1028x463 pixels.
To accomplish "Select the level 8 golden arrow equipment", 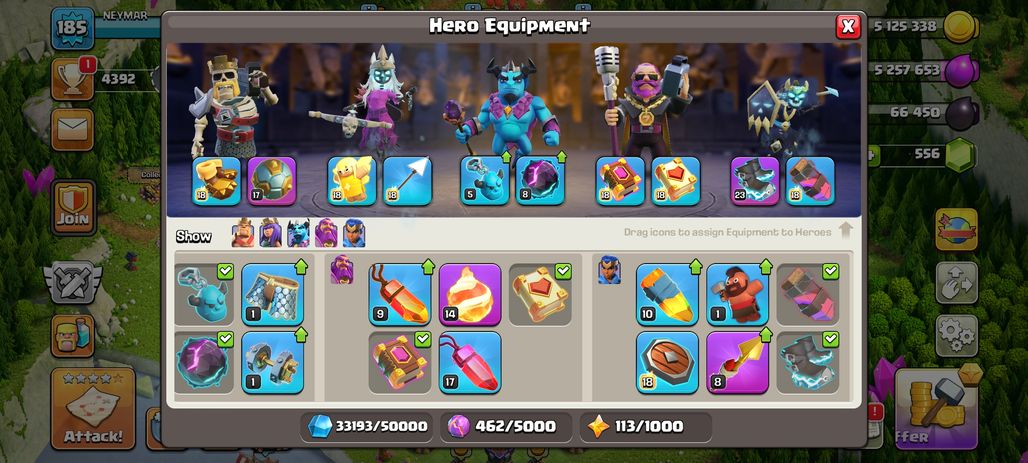I will coord(737,362).
